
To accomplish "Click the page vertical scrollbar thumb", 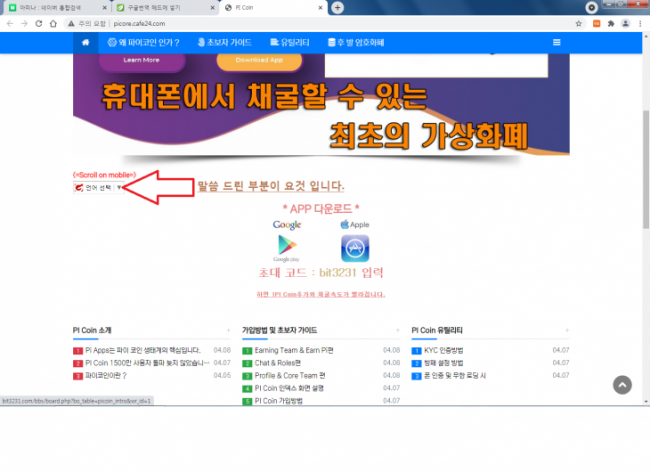I will (x=646, y=169).
